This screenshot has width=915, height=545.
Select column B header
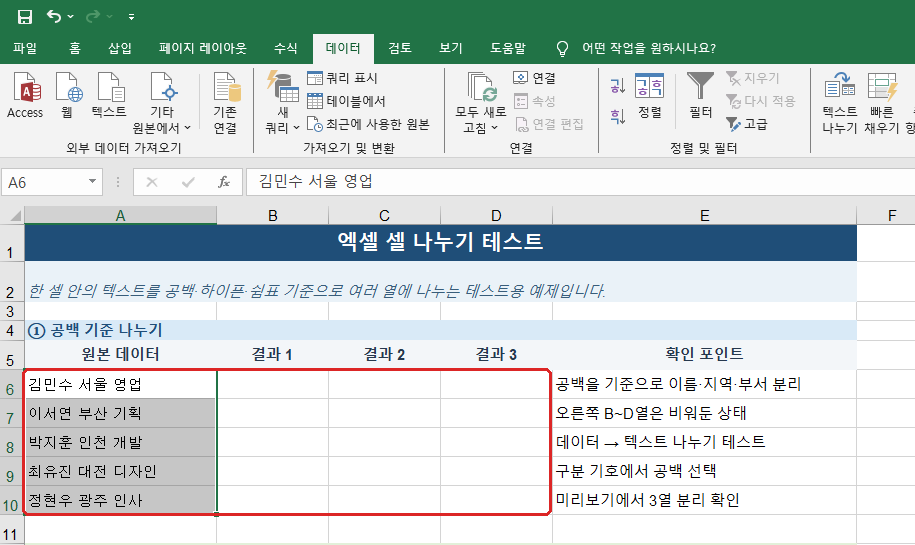[273, 216]
